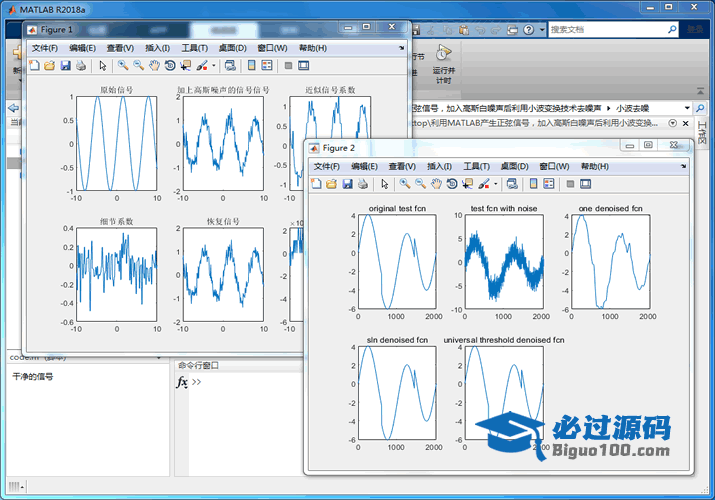Collapse the MATLAB toolstrip with the arrow
This screenshot has height=500, width=715.
[700, 91]
